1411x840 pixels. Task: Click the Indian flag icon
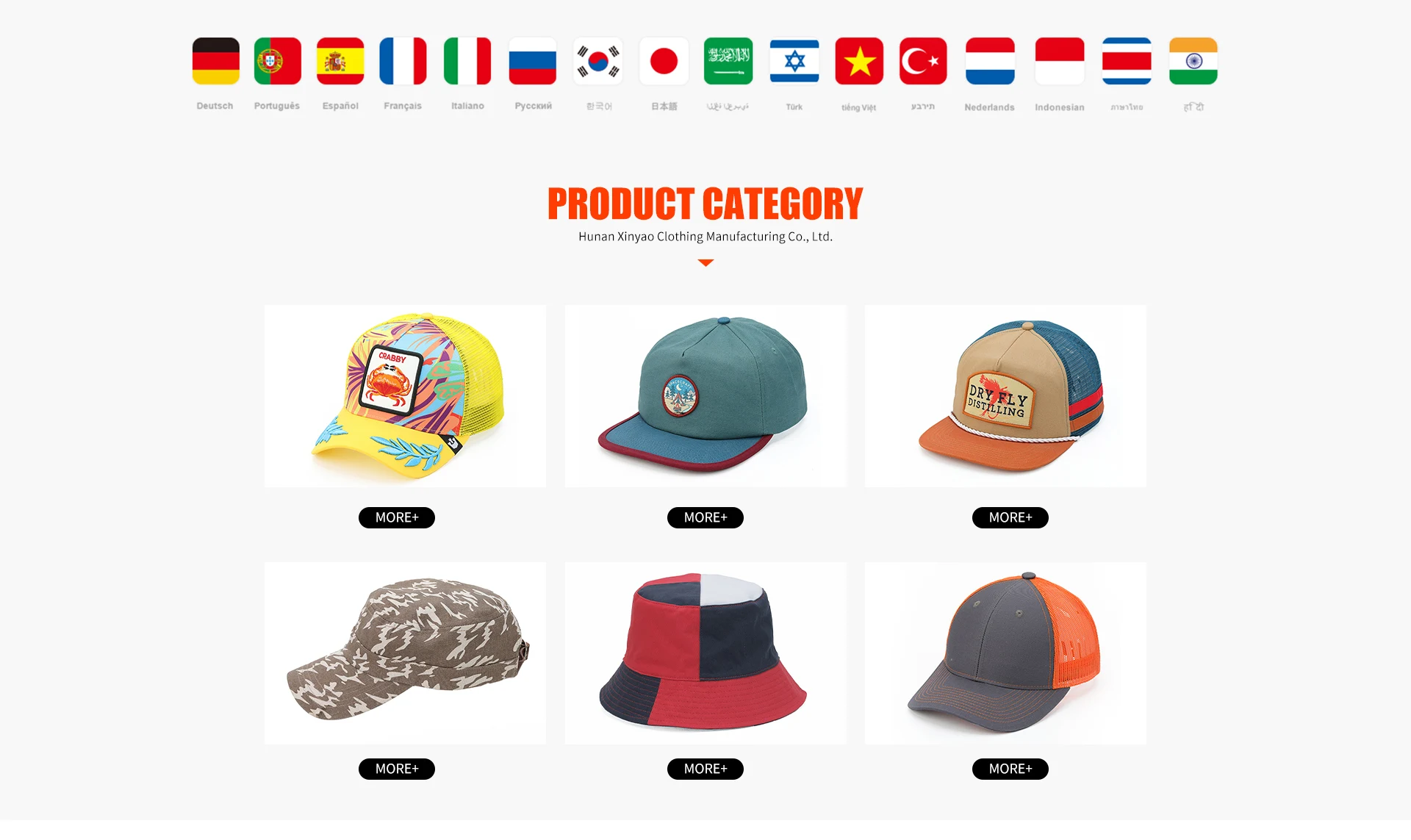(x=1193, y=61)
